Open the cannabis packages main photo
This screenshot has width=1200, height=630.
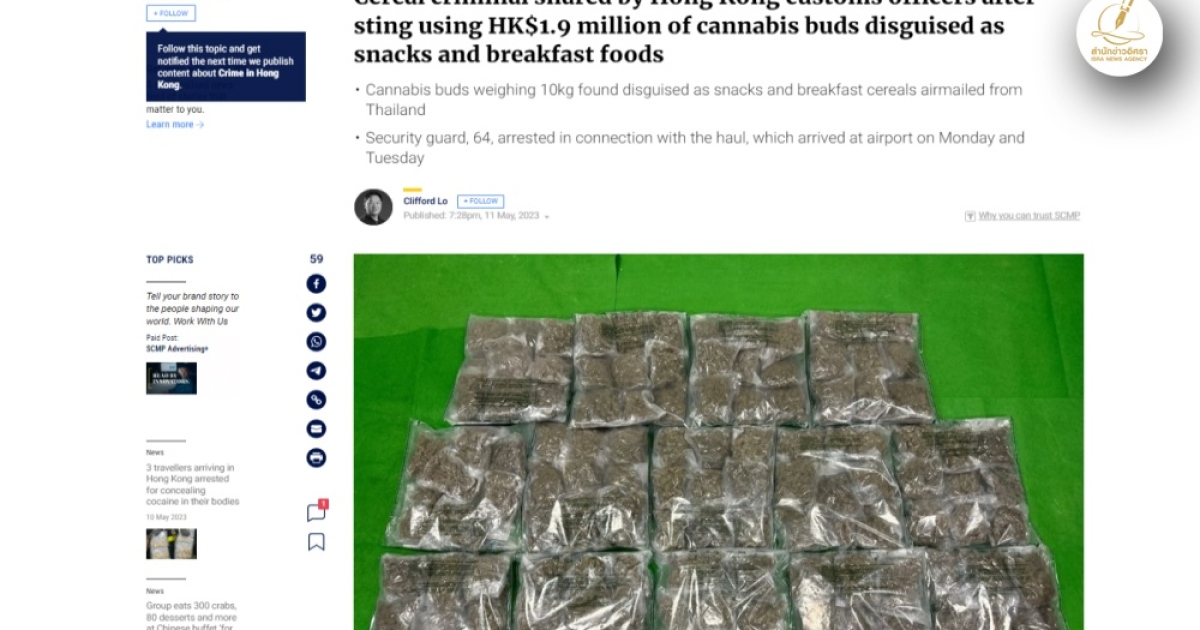click(x=718, y=441)
